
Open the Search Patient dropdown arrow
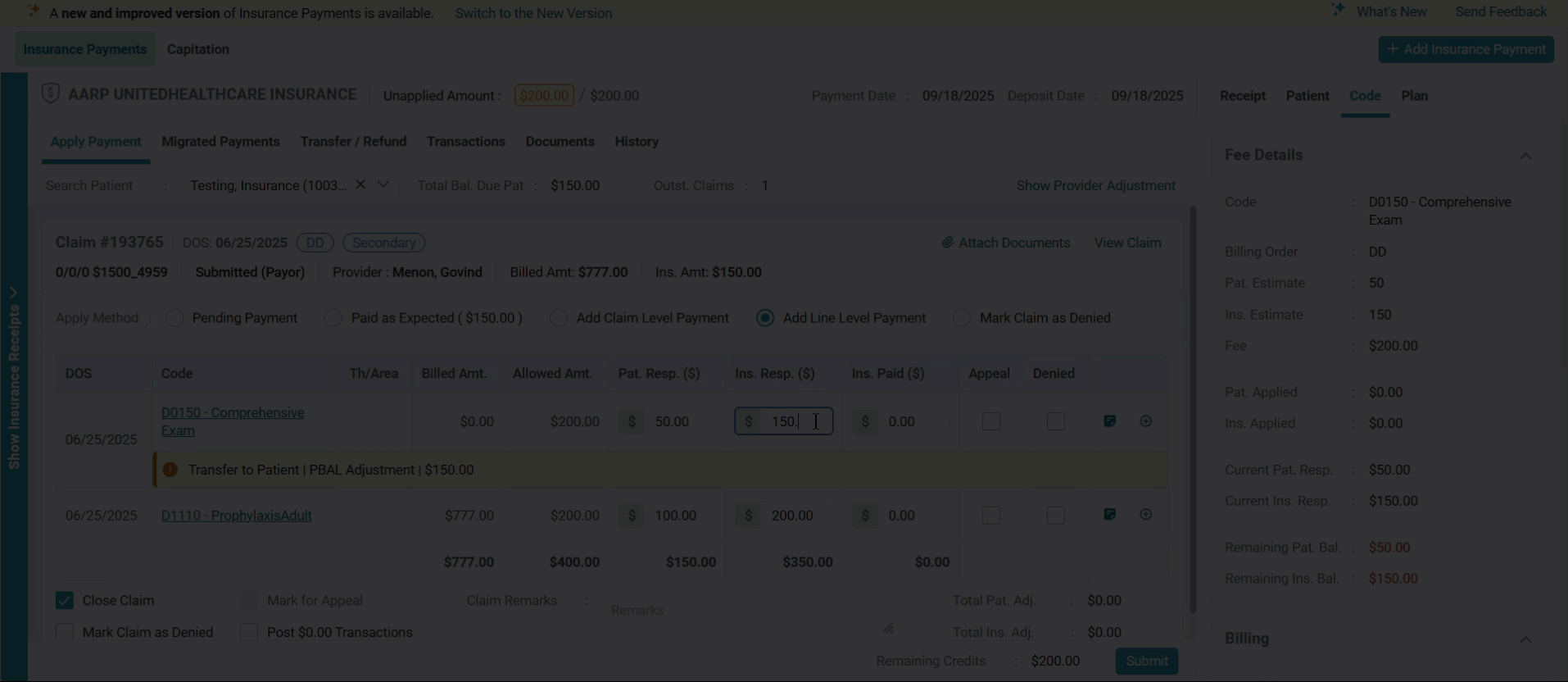coord(383,185)
